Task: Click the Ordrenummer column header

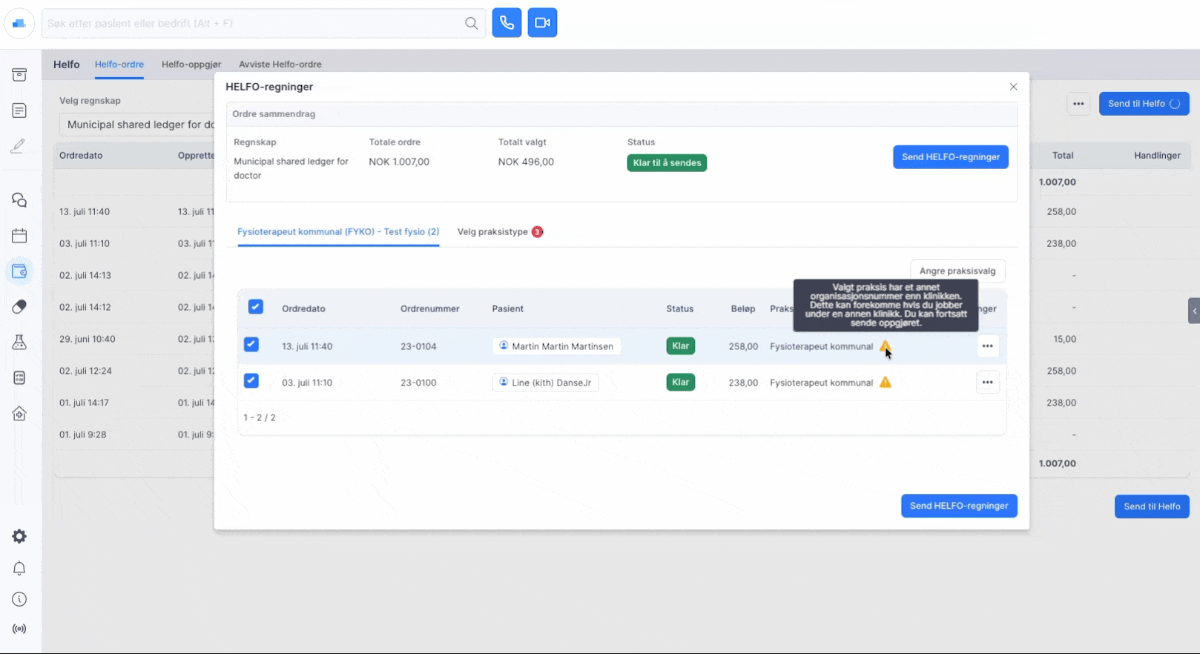Action: (430, 309)
